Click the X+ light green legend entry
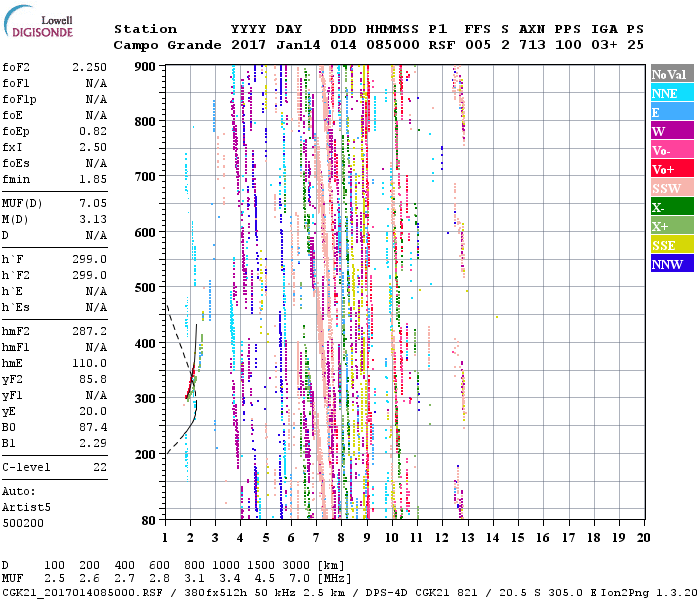Viewport: 700px width, 600px height. pos(672,226)
